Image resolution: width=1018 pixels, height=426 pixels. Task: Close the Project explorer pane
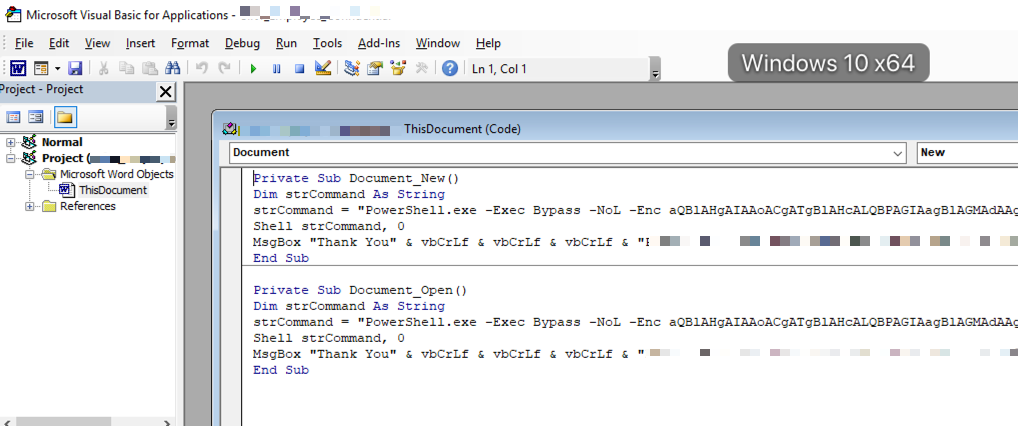166,92
